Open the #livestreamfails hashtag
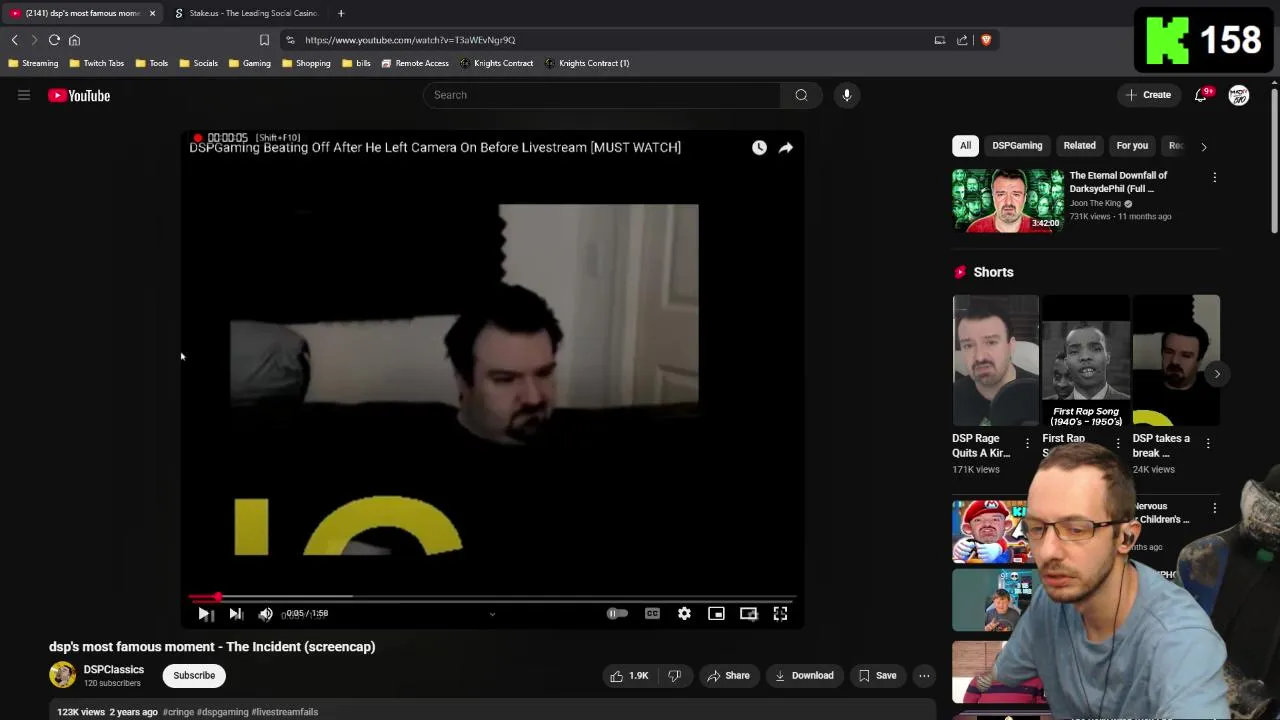The height and width of the screenshot is (720, 1280). point(285,712)
